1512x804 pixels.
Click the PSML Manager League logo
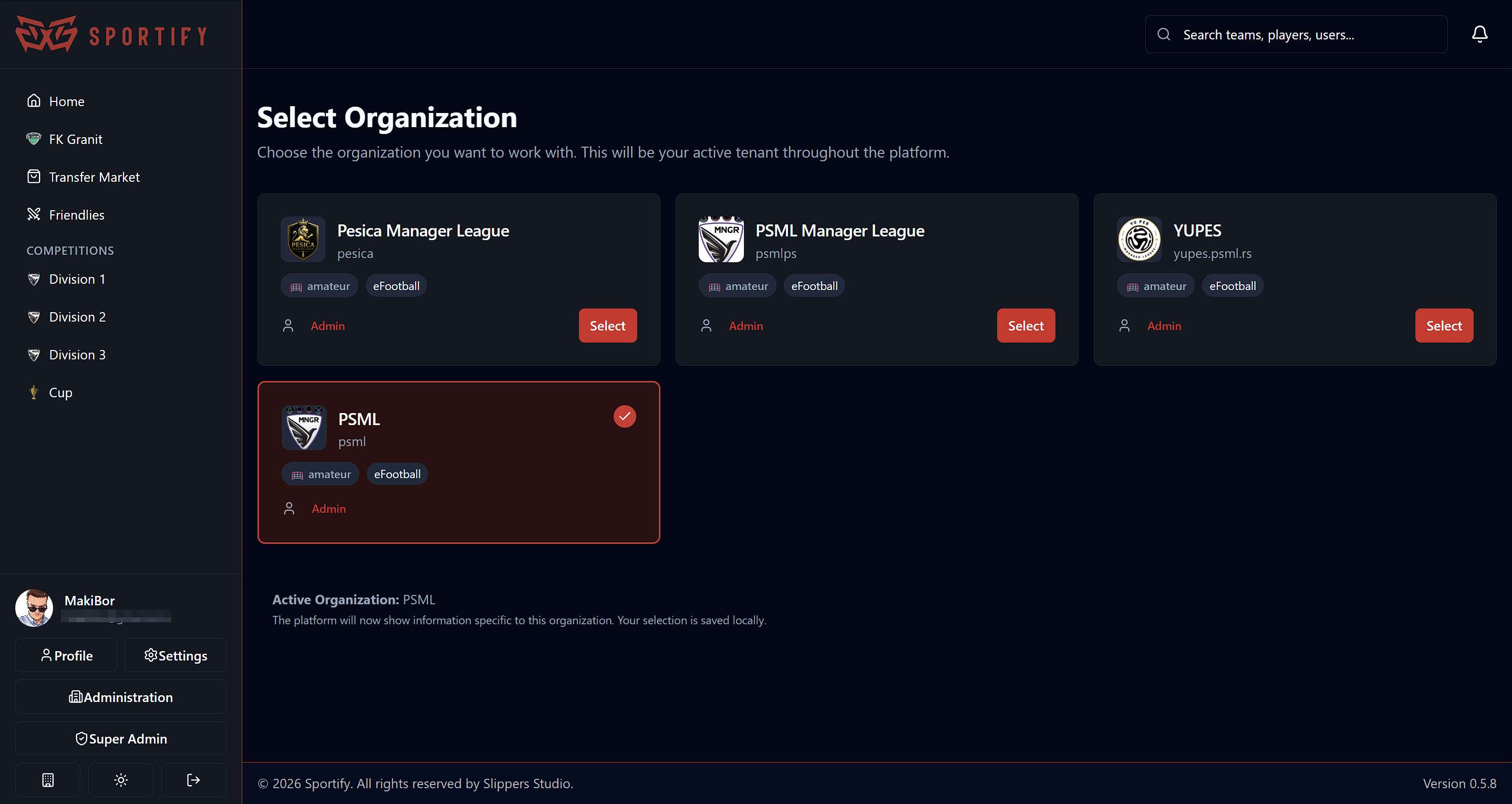tap(721, 240)
